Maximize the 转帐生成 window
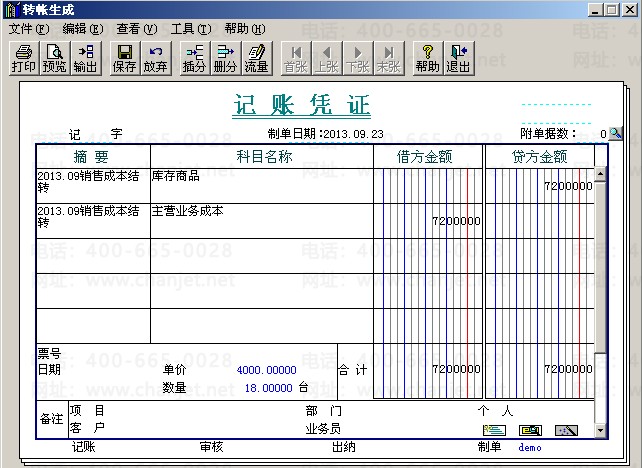This screenshot has width=642, height=468. point(612,10)
